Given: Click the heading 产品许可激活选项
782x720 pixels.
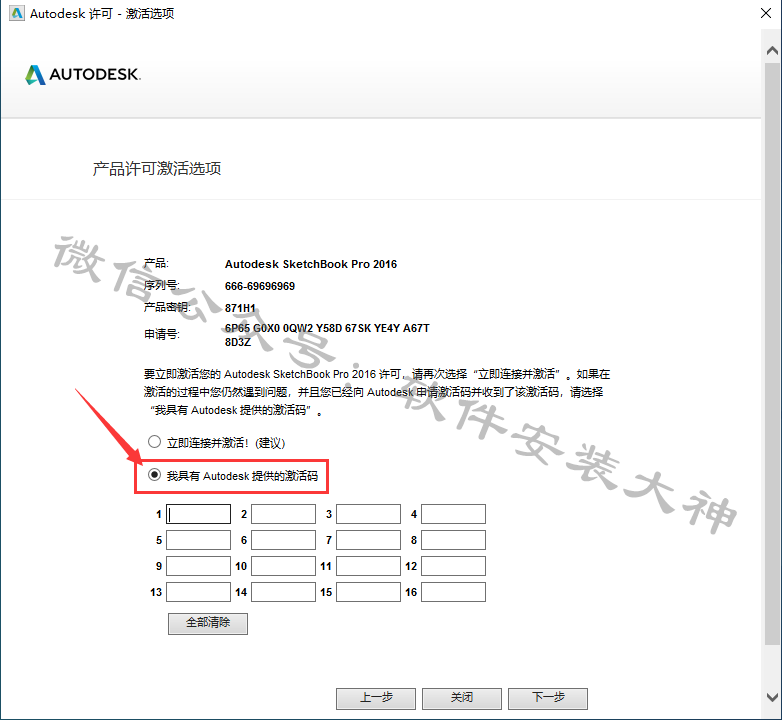Looking at the screenshot, I should (x=157, y=169).
